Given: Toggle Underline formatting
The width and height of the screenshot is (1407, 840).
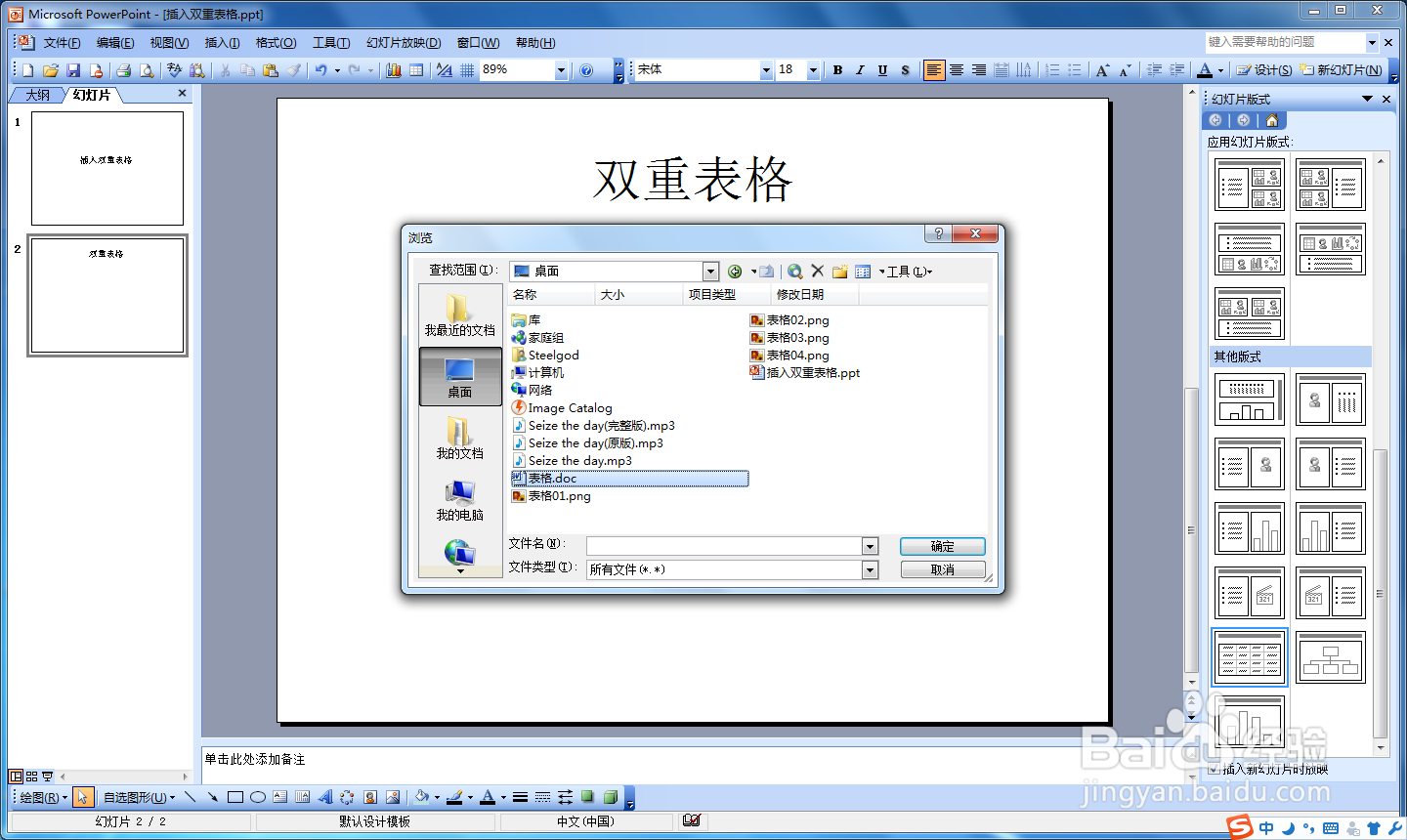Looking at the screenshot, I should pyautogui.click(x=882, y=70).
